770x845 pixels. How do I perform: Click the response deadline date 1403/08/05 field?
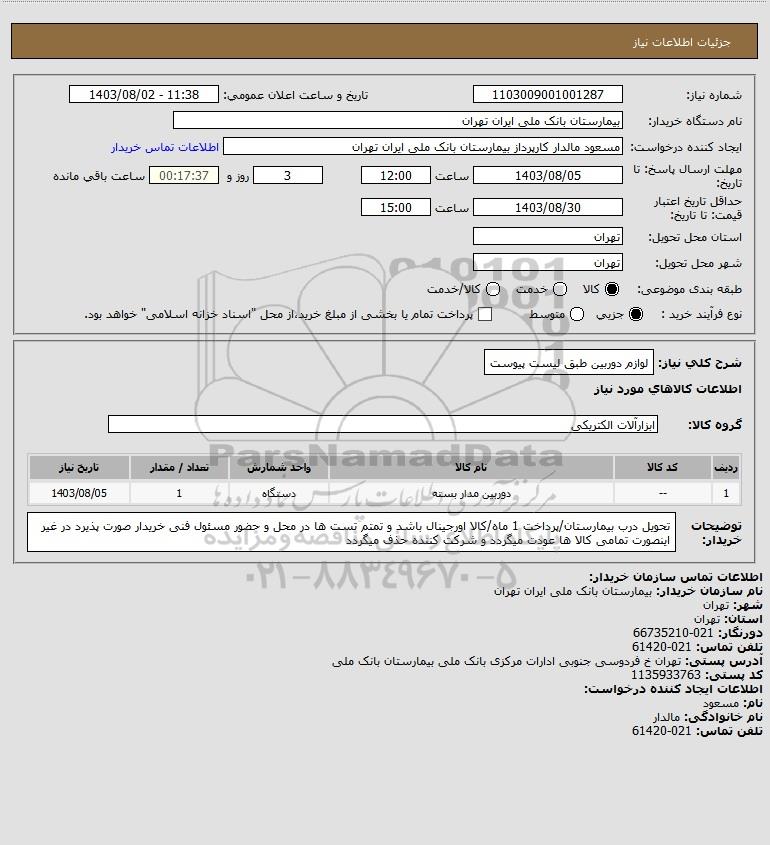547,175
